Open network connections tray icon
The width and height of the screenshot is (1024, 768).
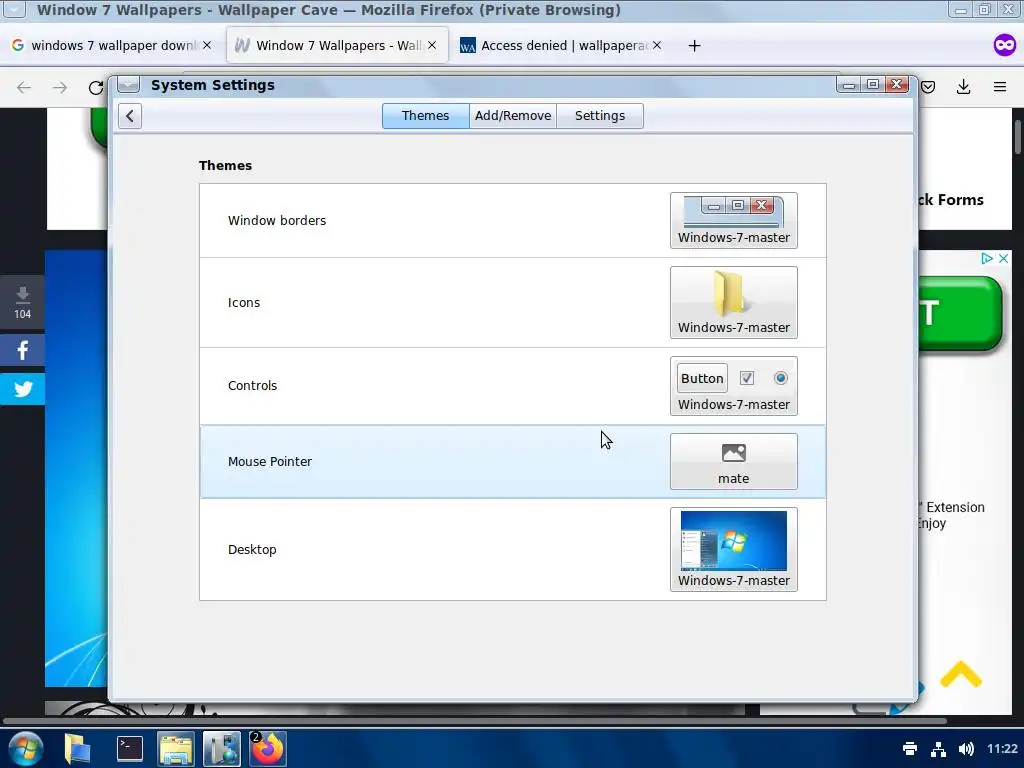[938, 748]
